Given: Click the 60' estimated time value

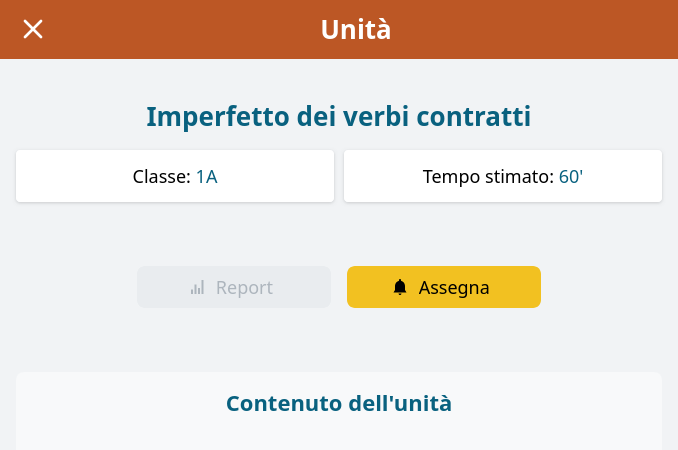Looking at the screenshot, I should pos(571,176).
